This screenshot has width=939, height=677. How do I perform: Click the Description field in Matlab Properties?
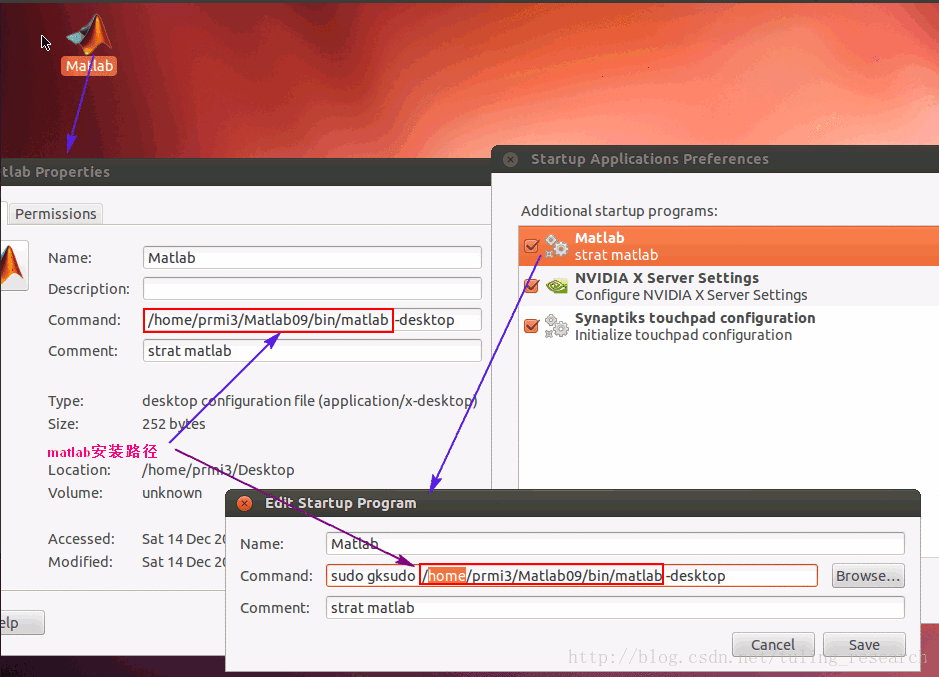point(312,289)
